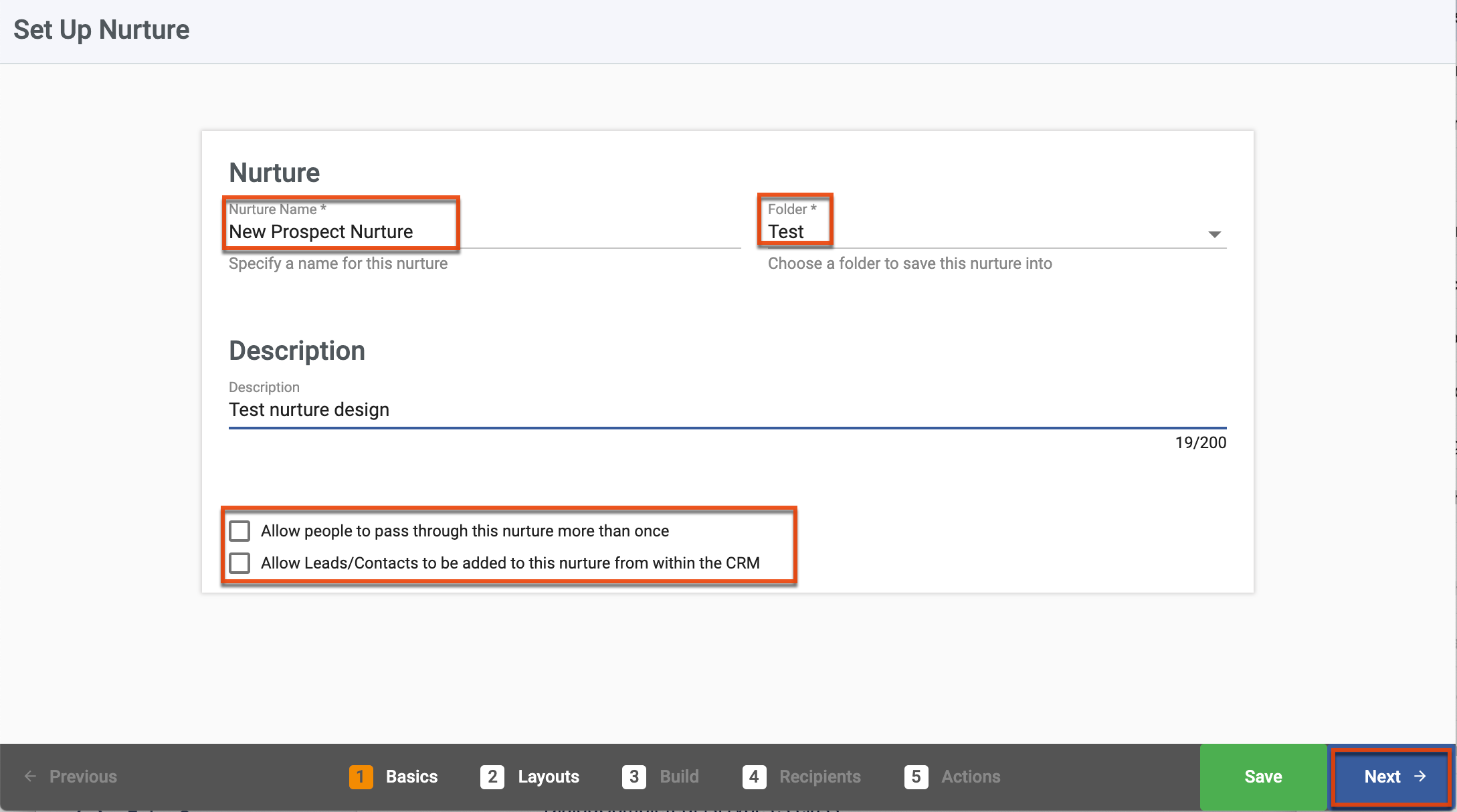Check Allow Leads/Contacts added from CRM
Image resolution: width=1457 pixels, height=812 pixels.
coord(239,563)
